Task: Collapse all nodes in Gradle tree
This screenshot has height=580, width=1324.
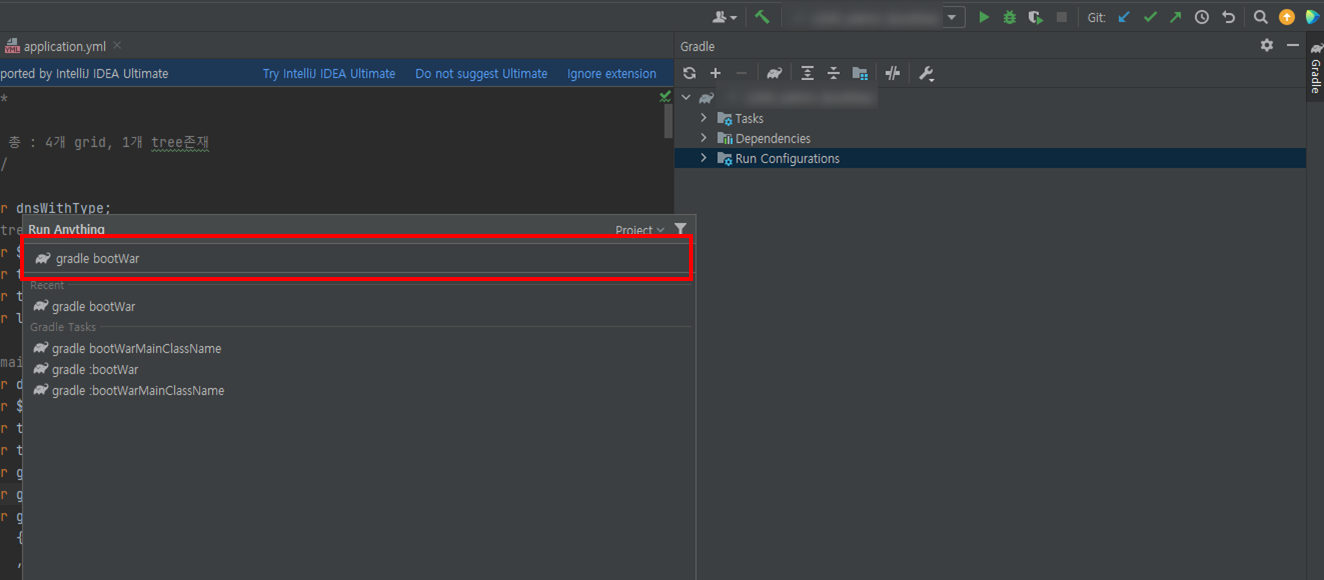Action: (x=833, y=73)
